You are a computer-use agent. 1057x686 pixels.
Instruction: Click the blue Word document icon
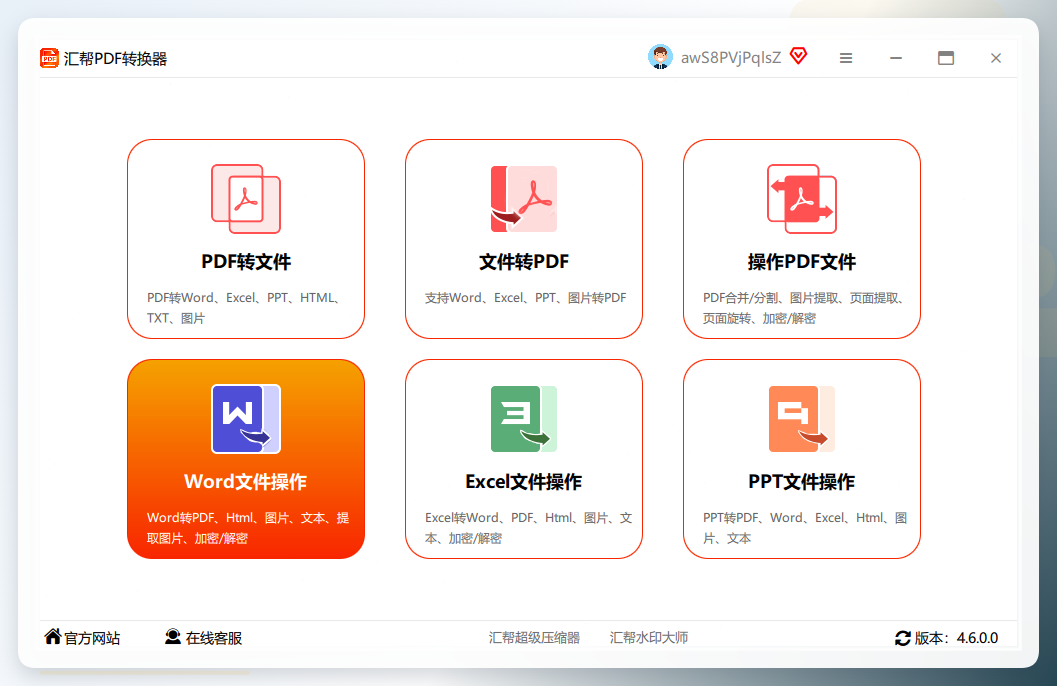(246, 418)
